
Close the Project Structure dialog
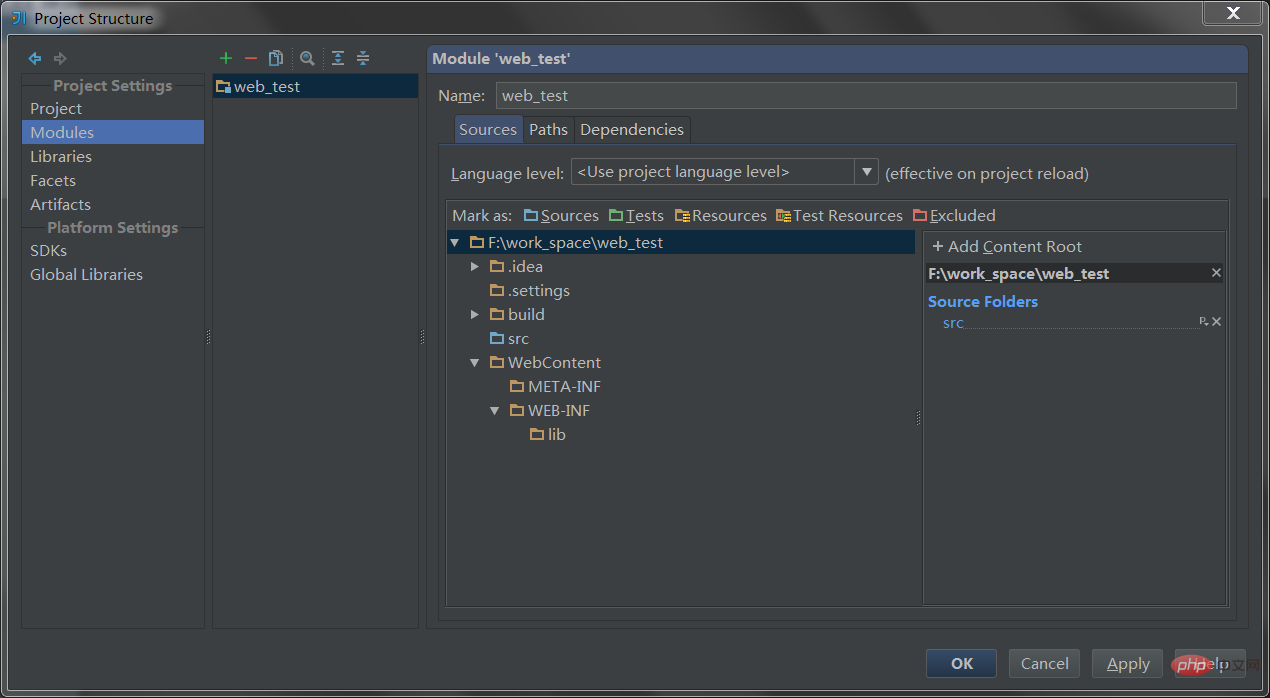click(1233, 13)
